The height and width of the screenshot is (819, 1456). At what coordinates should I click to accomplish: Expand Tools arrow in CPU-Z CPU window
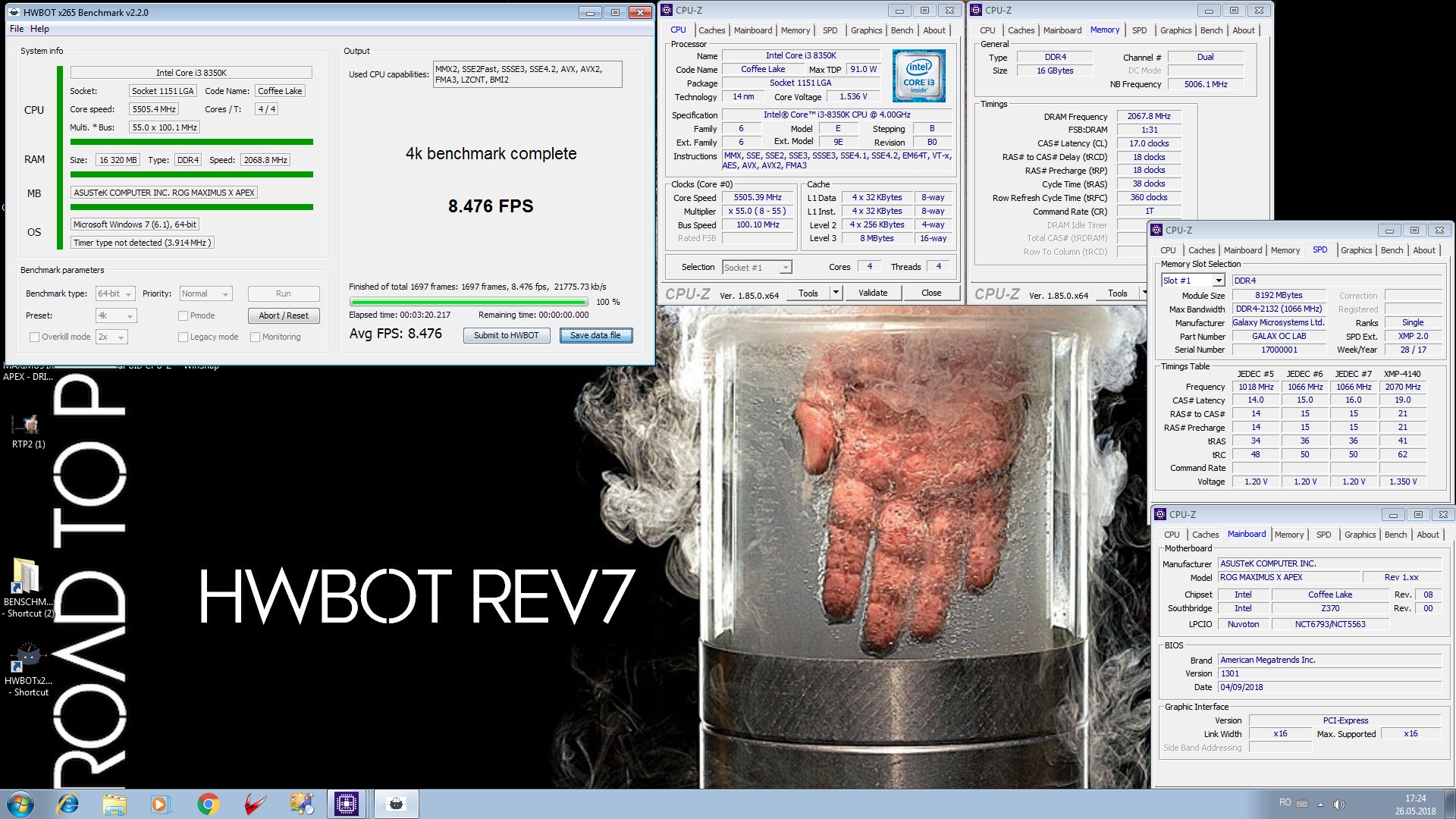click(836, 293)
